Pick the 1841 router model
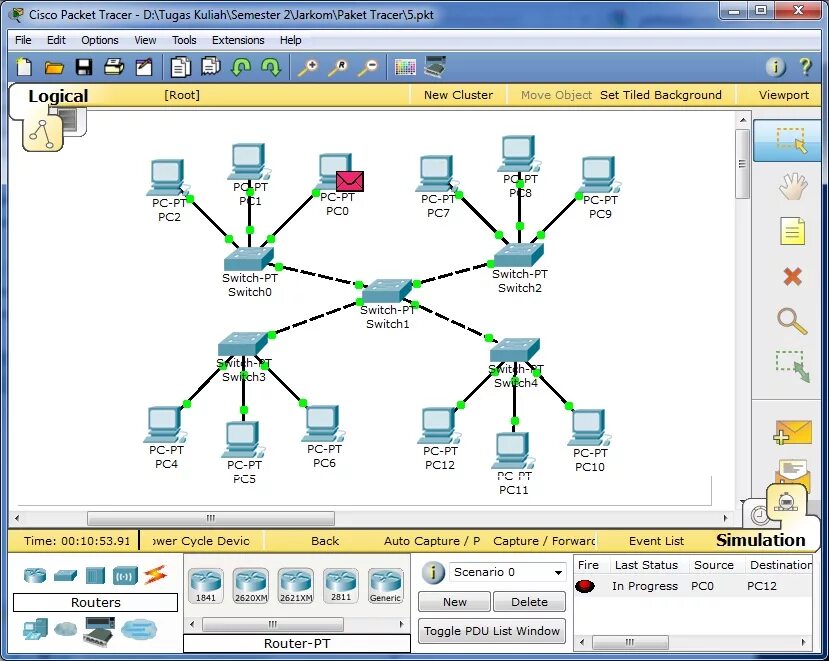This screenshot has width=829, height=661. point(206,585)
